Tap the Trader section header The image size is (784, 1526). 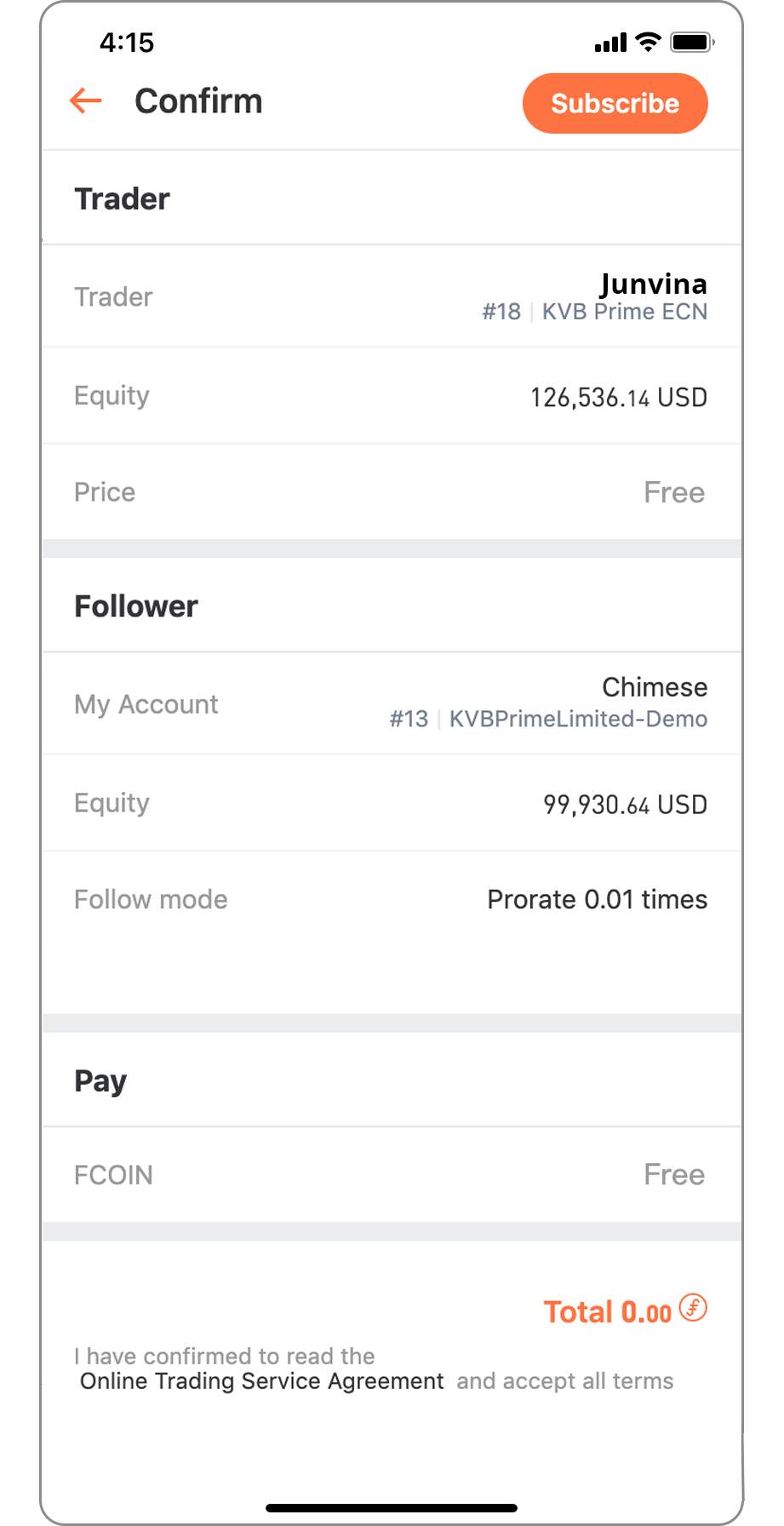coord(122,198)
